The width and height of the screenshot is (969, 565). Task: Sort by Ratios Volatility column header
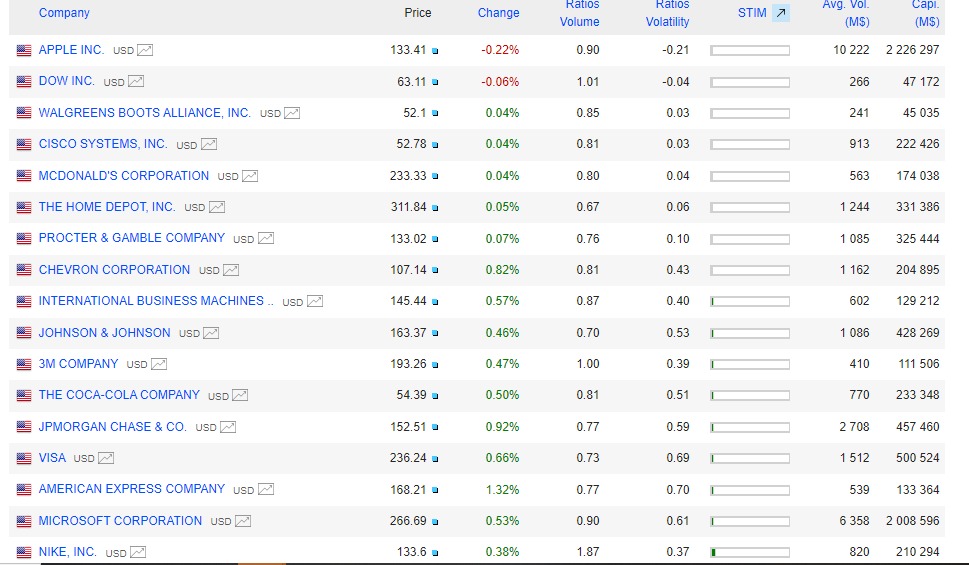coord(667,12)
